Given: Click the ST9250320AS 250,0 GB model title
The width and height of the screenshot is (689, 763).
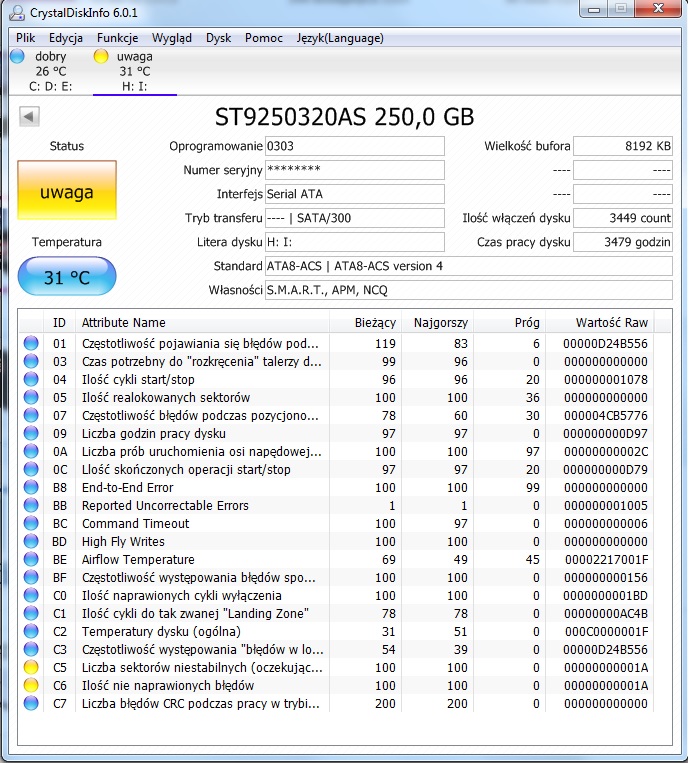Looking at the screenshot, I should 344,117.
